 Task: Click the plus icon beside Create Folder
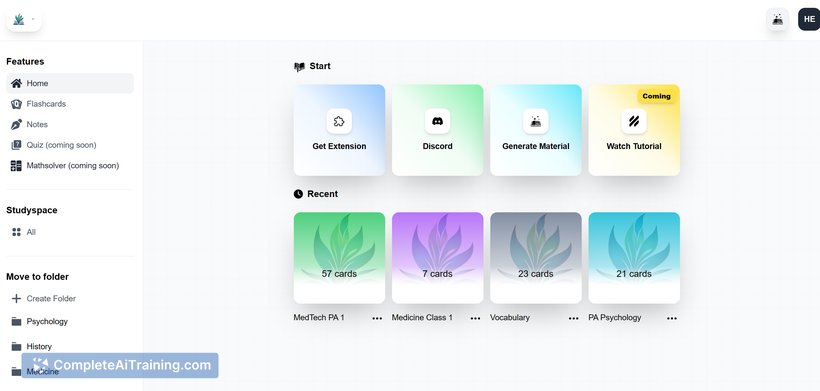16,298
